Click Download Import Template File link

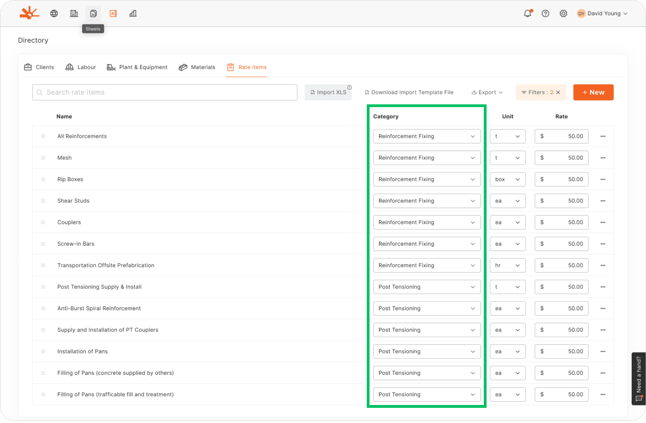409,92
